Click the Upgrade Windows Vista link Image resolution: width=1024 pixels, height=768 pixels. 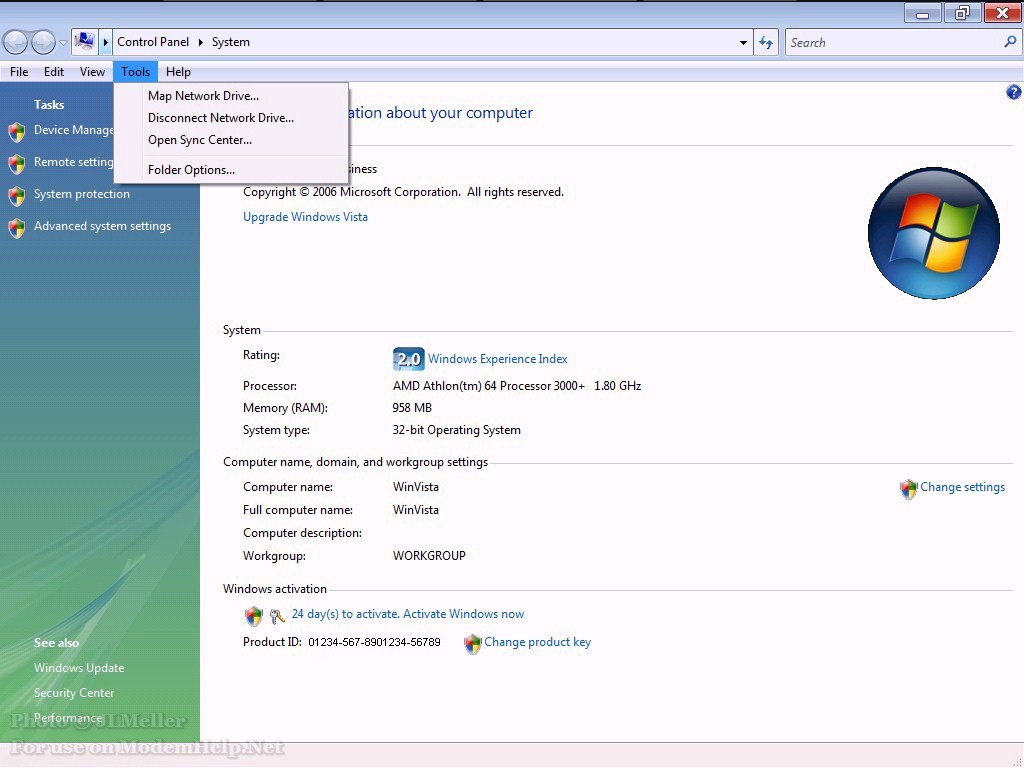[x=305, y=217]
